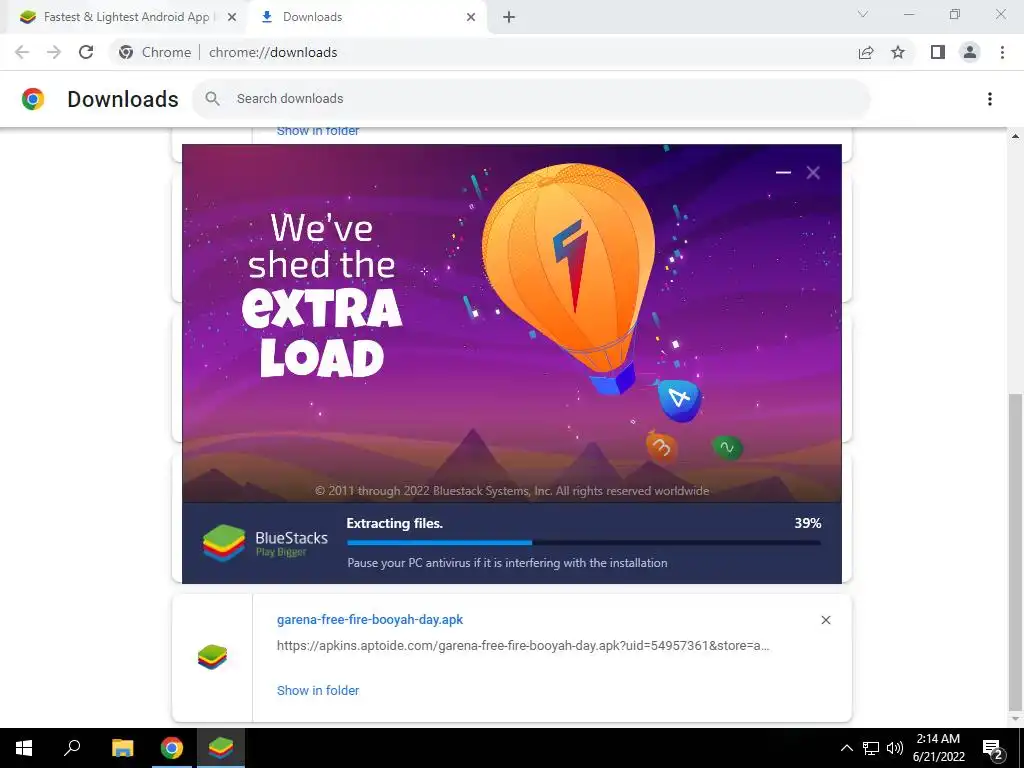1024x768 pixels.
Task: Go forward with the browser forward arrow
Action: [54, 52]
